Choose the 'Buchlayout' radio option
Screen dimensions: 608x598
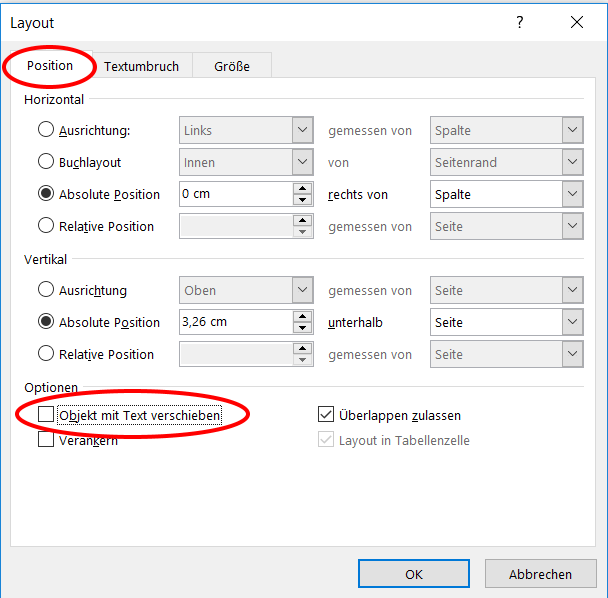coord(46,162)
